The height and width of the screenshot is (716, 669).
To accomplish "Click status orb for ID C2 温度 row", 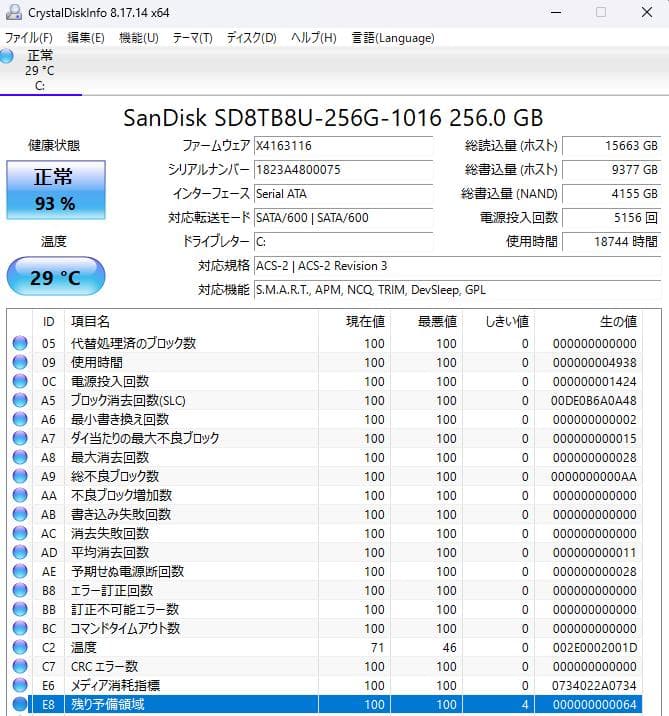I will click(20, 647).
